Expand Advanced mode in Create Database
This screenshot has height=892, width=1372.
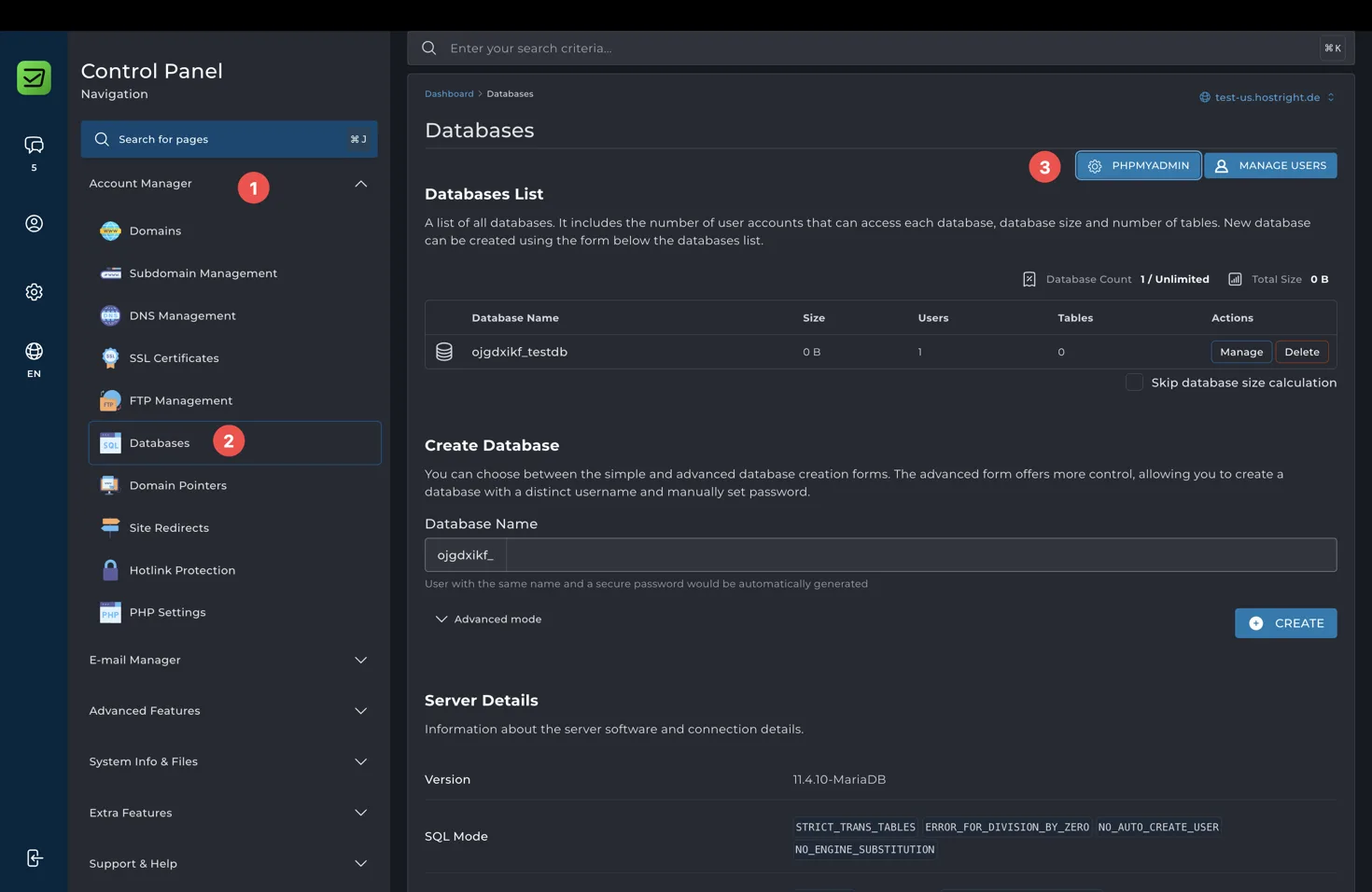[488, 620]
